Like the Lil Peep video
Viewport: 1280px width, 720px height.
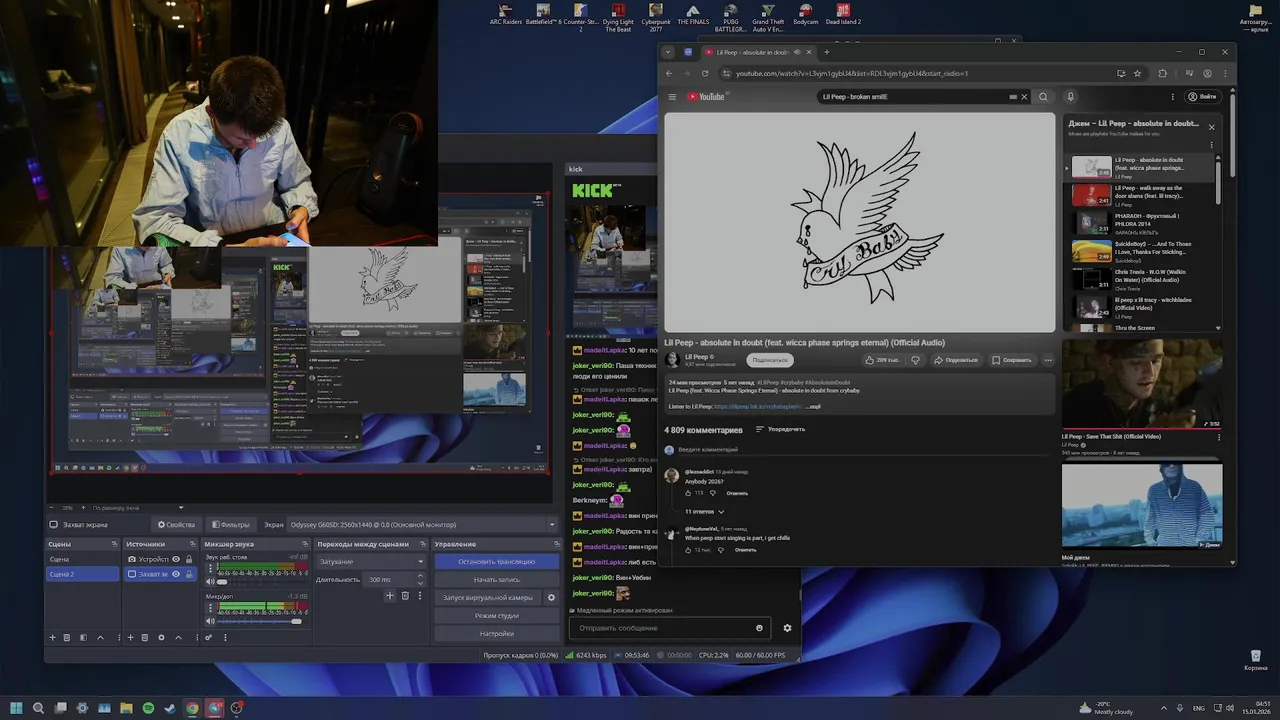[x=882, y=360]
